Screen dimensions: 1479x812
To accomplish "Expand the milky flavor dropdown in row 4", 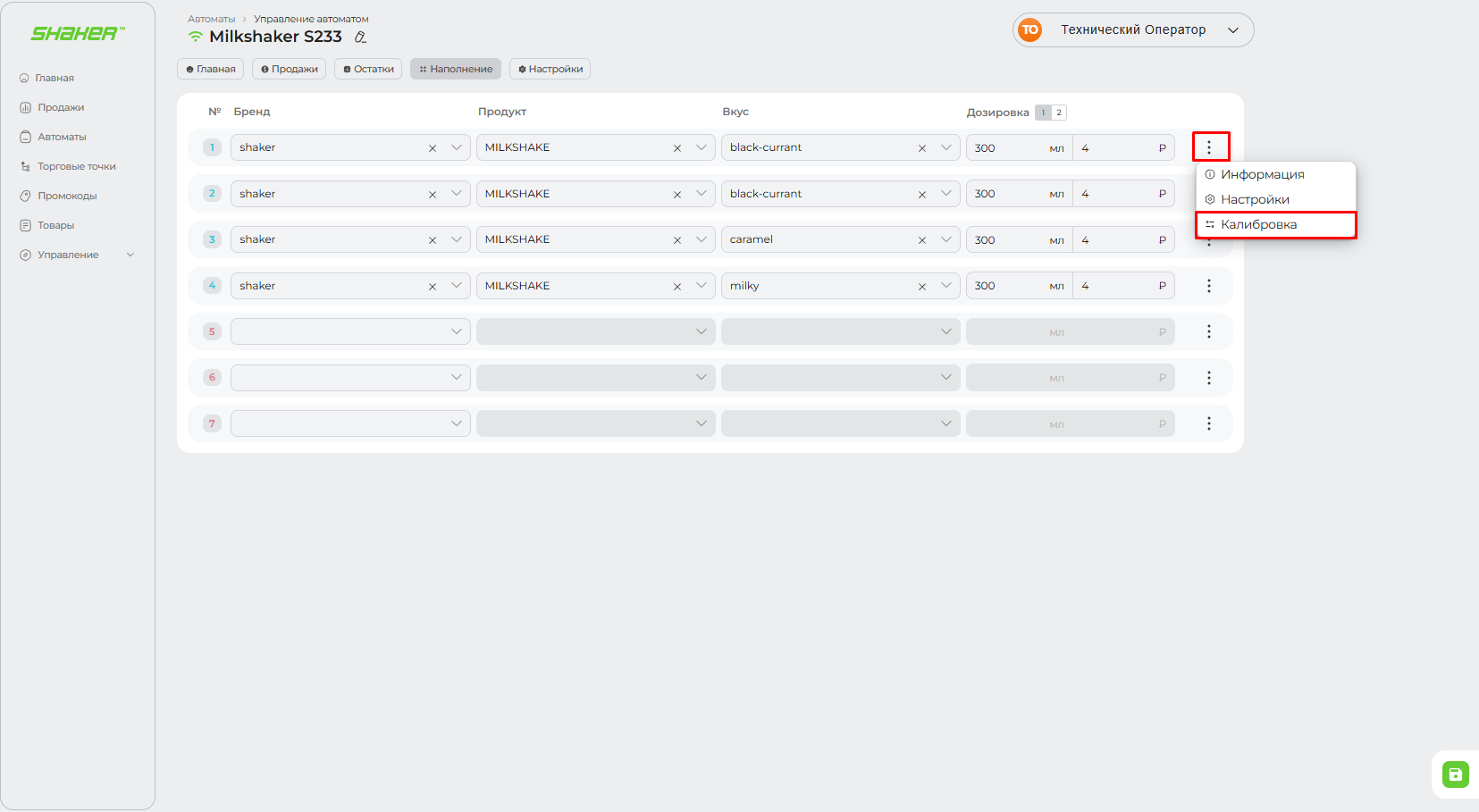I will [x=945, y=286].
